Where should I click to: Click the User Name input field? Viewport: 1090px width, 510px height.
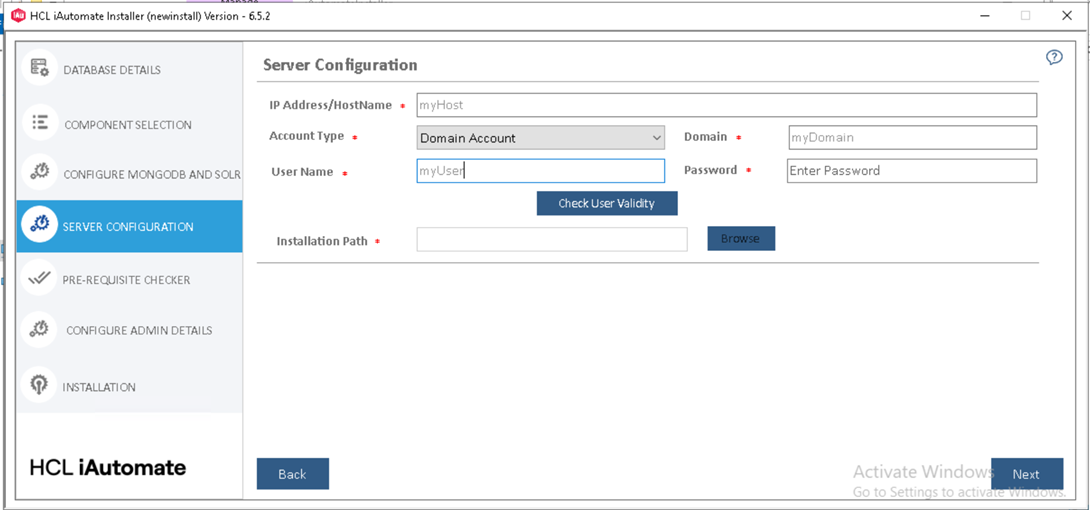(541, 171)
